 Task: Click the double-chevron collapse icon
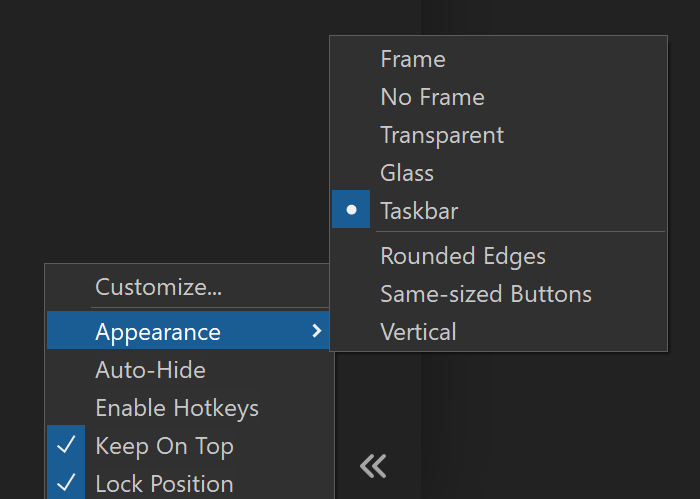[x=373, y=465]
